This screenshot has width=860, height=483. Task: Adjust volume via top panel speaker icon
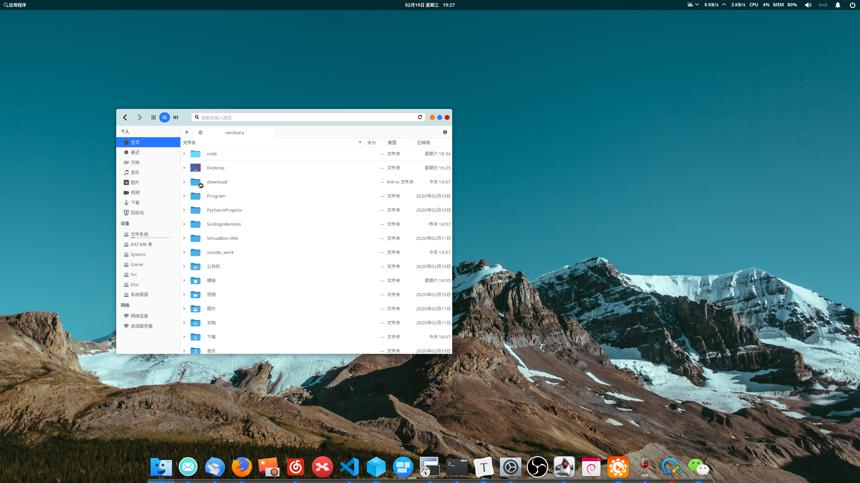pyautogui.click(x=808, y=5)
